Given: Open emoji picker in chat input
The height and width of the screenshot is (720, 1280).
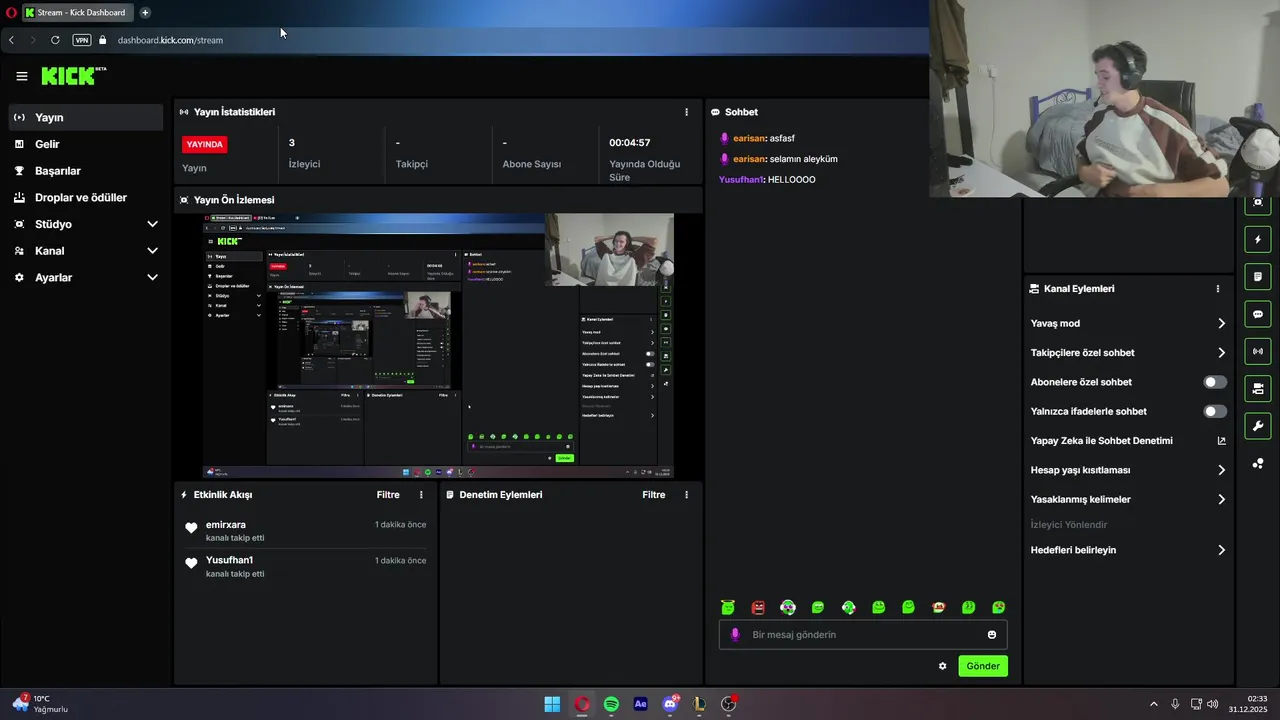Looking at the screenshot, I should (992, 635).
